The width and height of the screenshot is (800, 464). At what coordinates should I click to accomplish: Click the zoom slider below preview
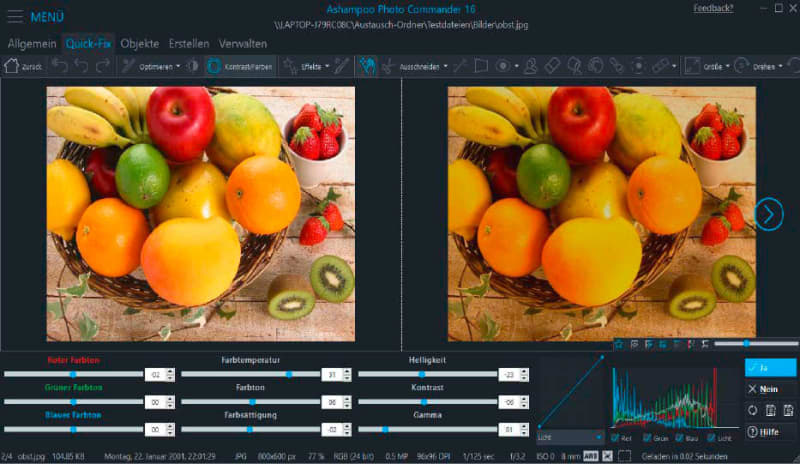coord(756,344)
